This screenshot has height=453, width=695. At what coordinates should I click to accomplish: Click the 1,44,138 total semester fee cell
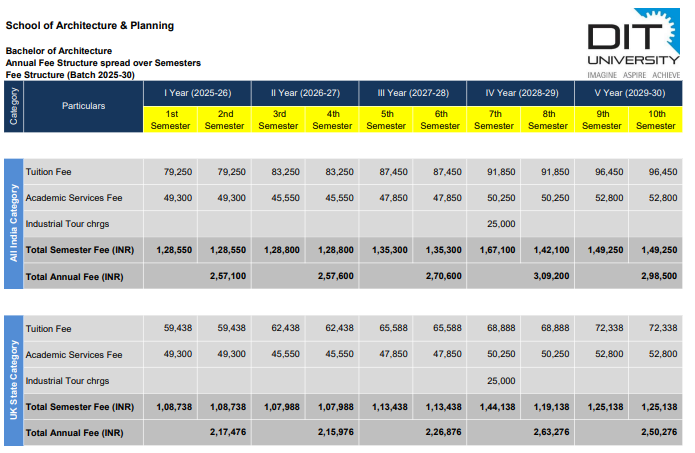click(x=495, y=407)
